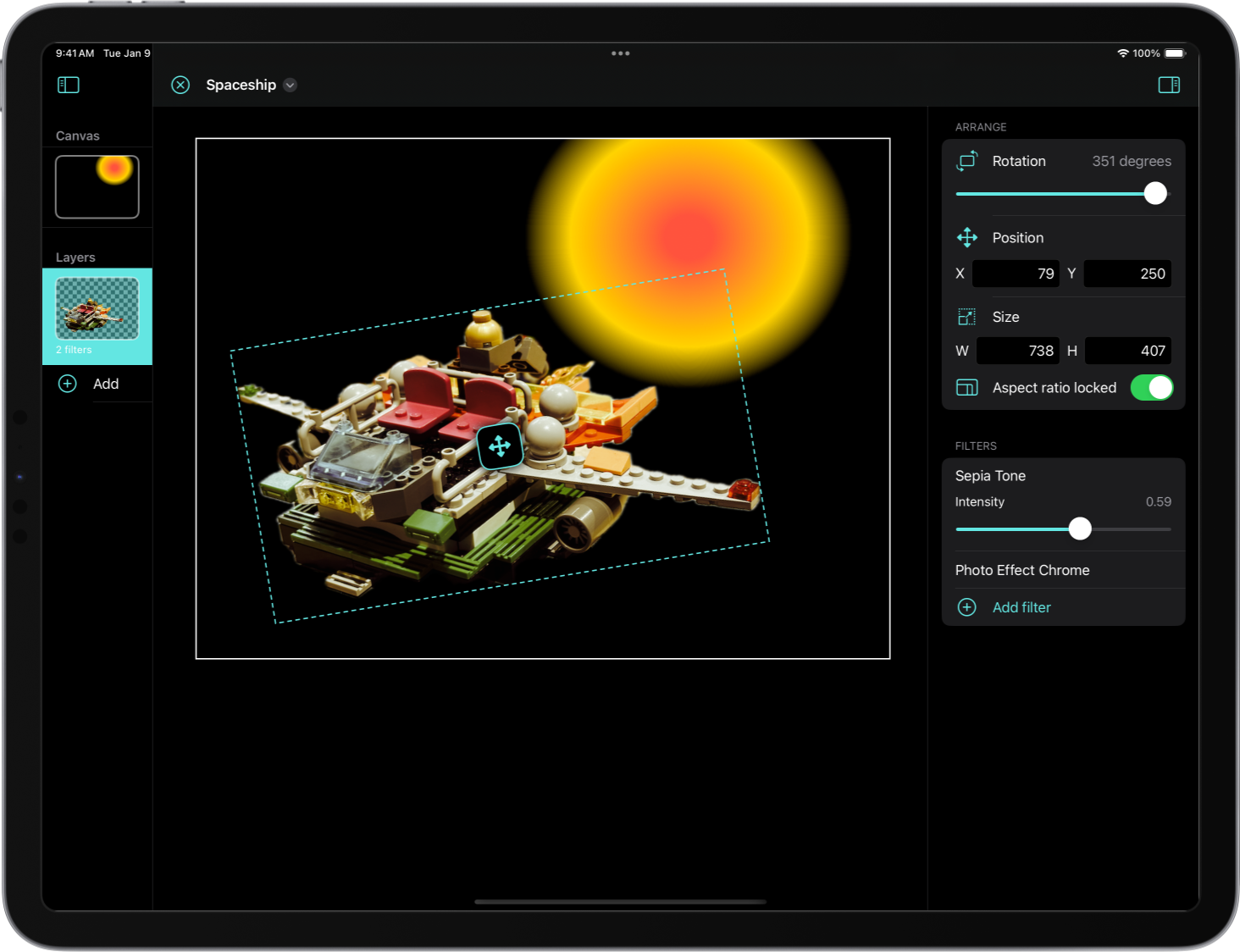Click the Rotation slider knob
This screenshot has height=952, width=1240.
1155,193
